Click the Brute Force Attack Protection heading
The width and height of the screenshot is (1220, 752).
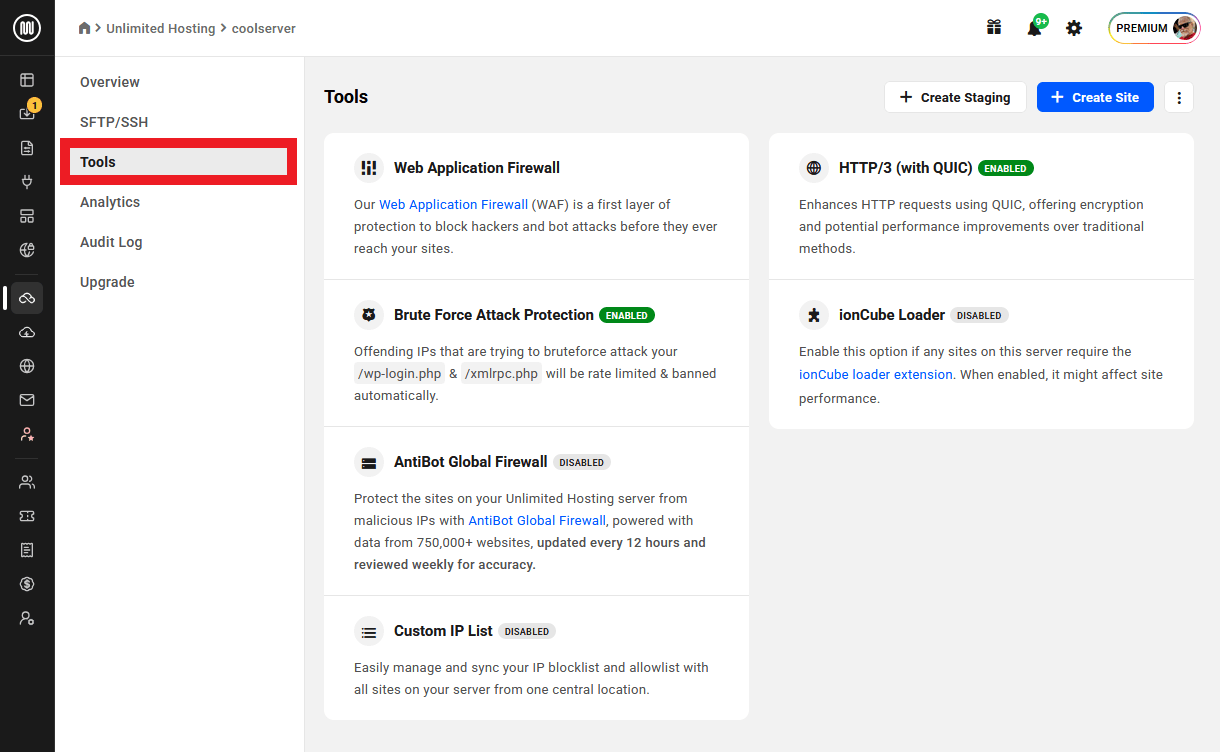pos(494,315)
